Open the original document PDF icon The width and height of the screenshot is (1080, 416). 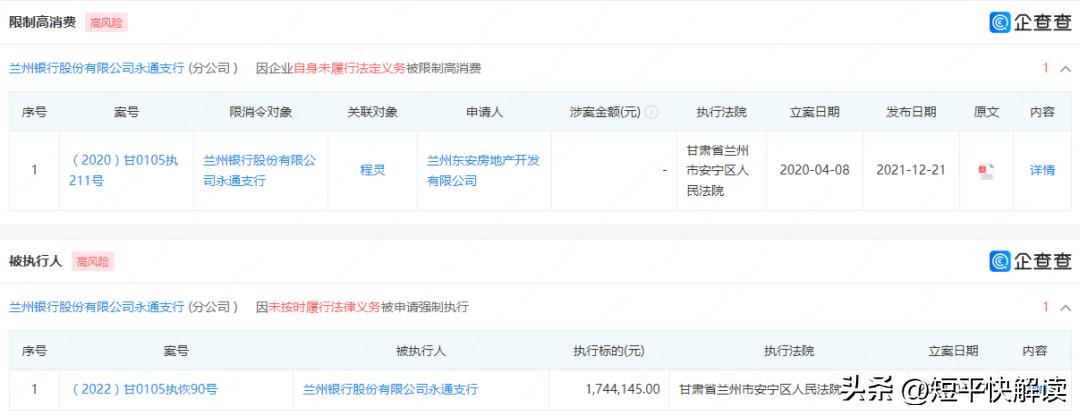(x=986, y=171)
